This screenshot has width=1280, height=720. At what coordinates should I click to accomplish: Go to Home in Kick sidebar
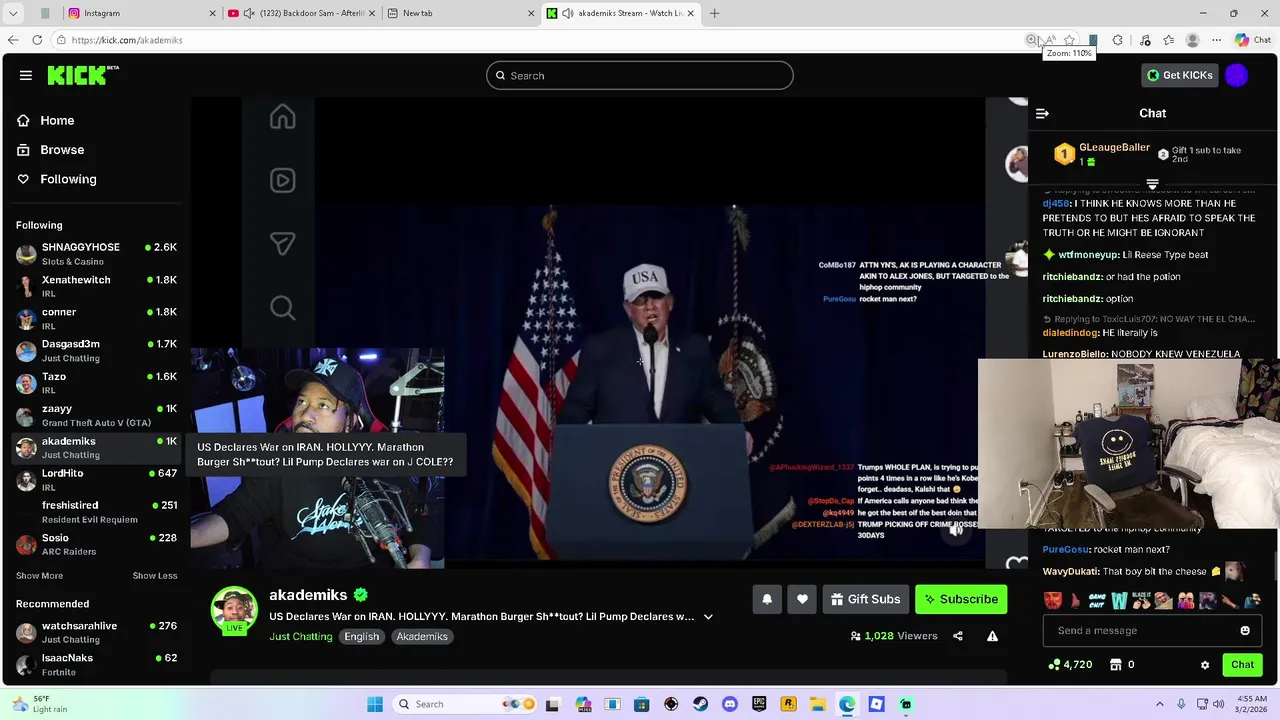coord(57,120)
